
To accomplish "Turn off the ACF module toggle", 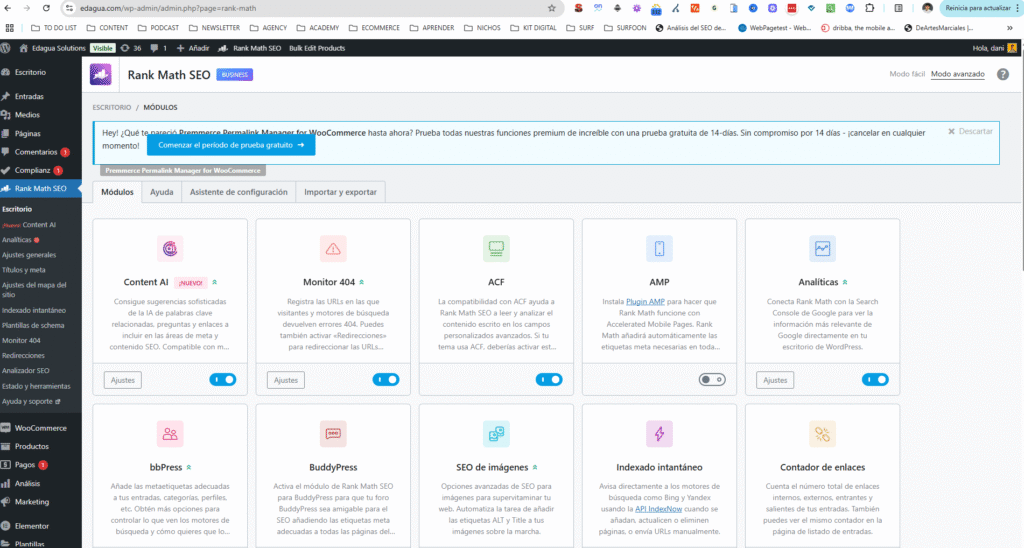I will (548, 380).
